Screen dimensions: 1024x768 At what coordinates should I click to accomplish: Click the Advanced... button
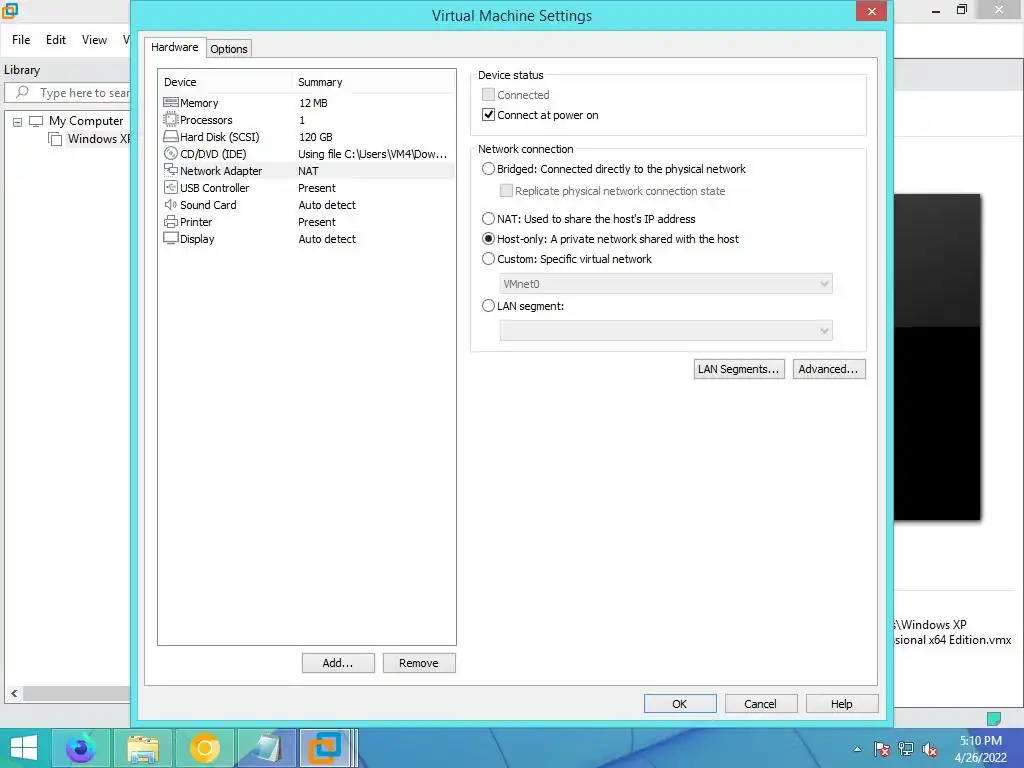(829, 369)
